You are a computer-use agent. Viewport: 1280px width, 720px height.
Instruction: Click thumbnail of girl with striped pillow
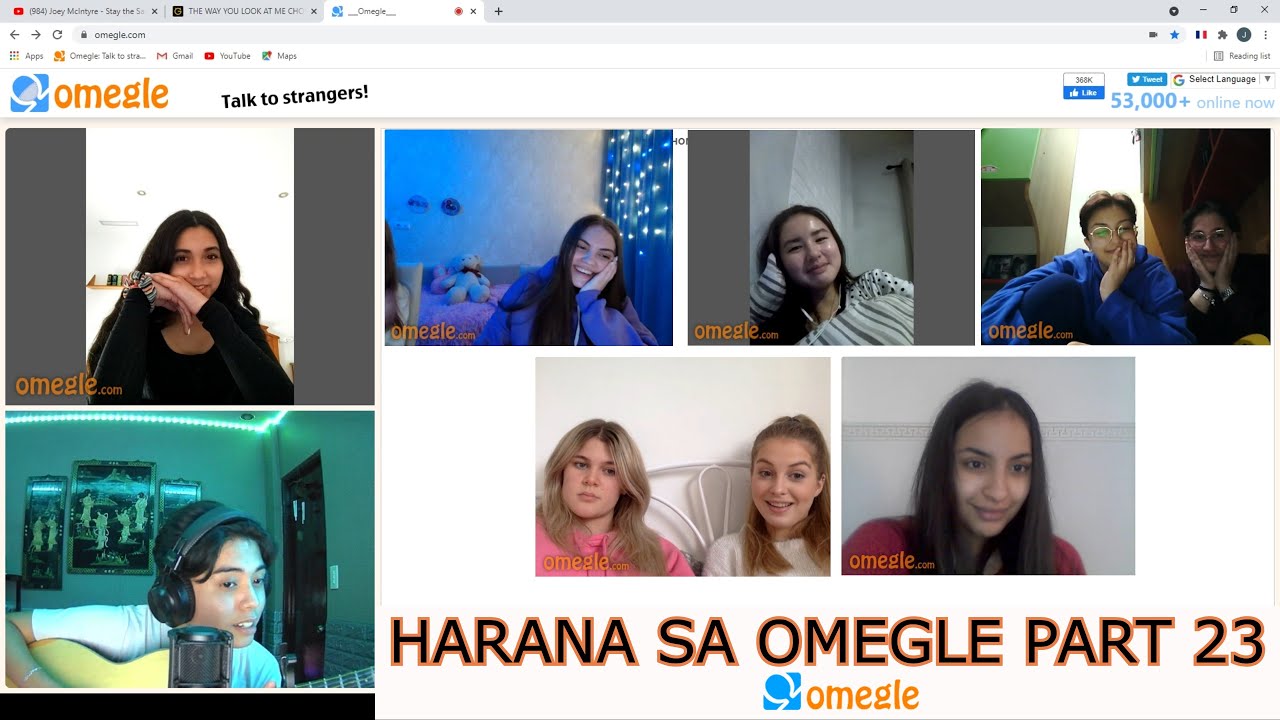pyautogui.click(x=831, y=238)
